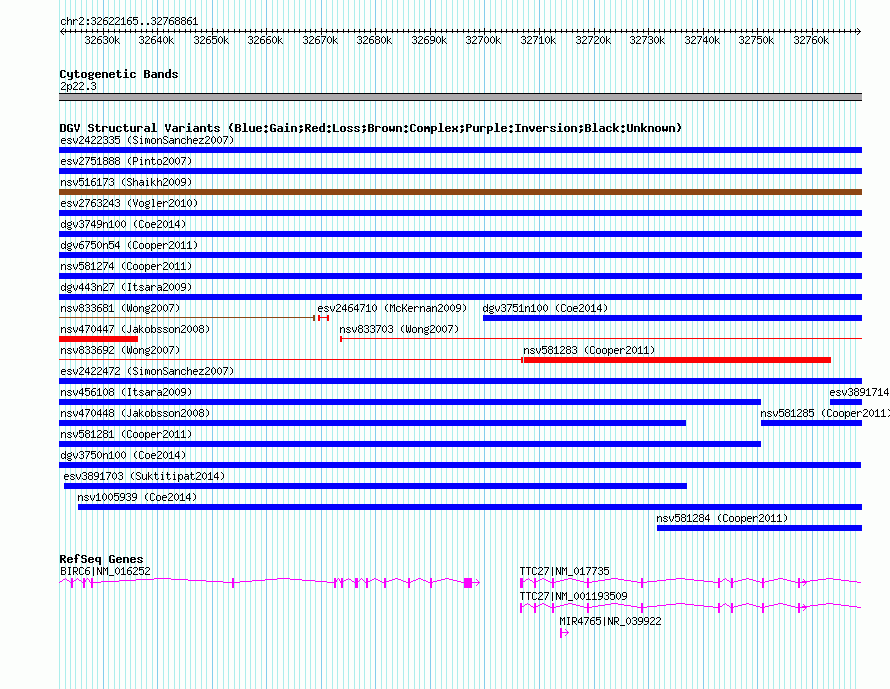Image resolution: width=890 pixels, height=689 pixels.
Task: Click the 32700k ruler tick label
Action: click(x=483, y=40)
